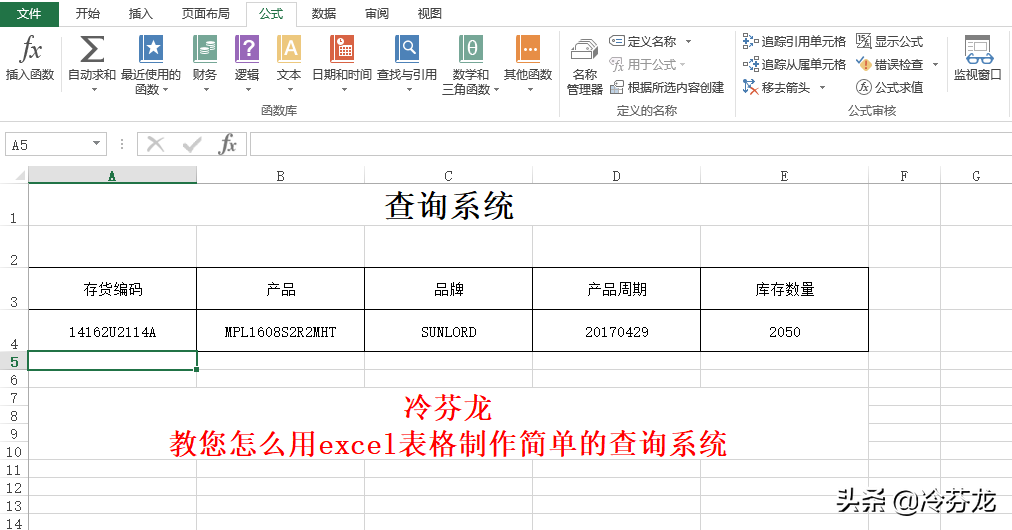Viewport: 1012px width, 530px height.
Task: Open Recently Used functions (最近使用的函数) icon
Action: [151, 50]
